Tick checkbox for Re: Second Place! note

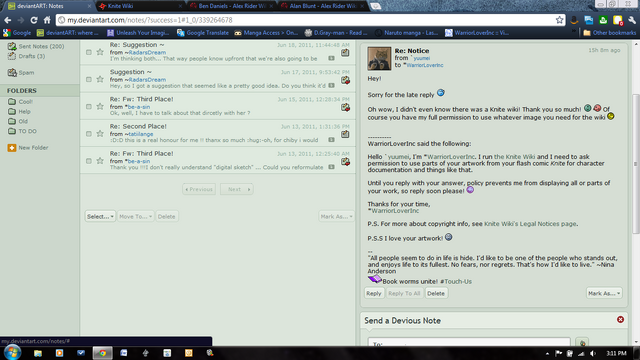(89, 133)
